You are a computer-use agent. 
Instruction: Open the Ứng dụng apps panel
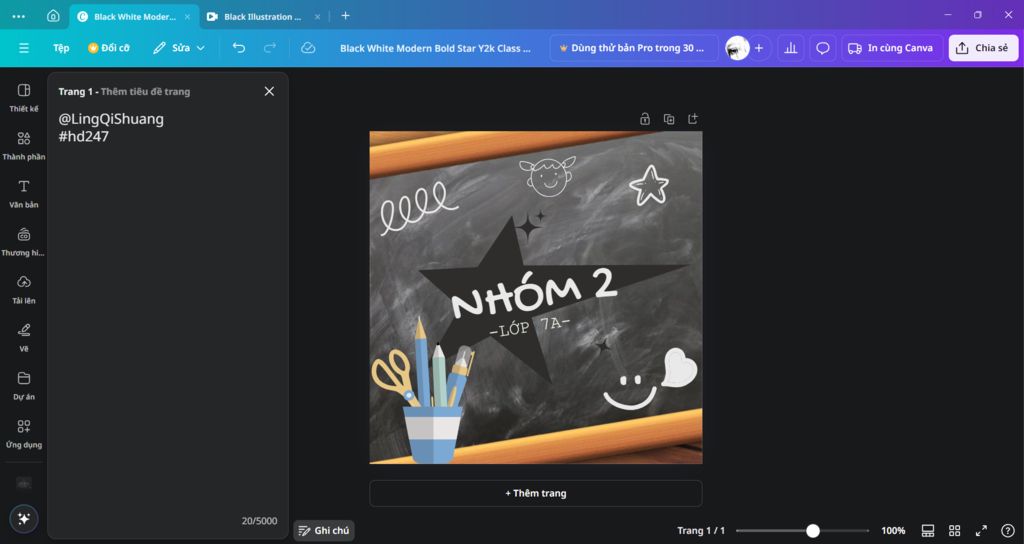coord(24,434)
